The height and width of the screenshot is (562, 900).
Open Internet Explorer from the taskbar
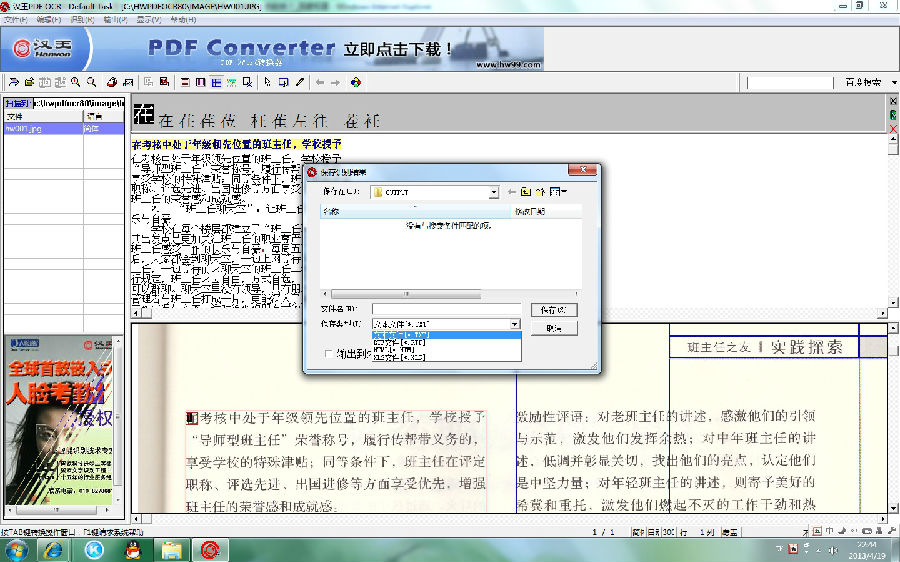(x=56, y=549)
